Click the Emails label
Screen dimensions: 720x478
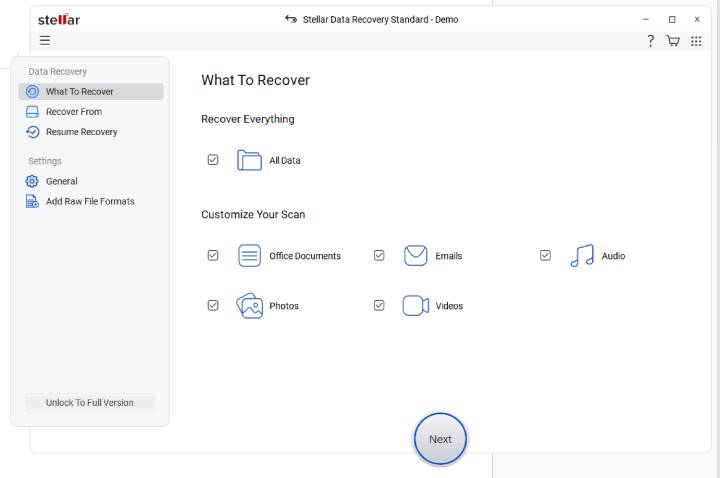[x=449, y=256]
